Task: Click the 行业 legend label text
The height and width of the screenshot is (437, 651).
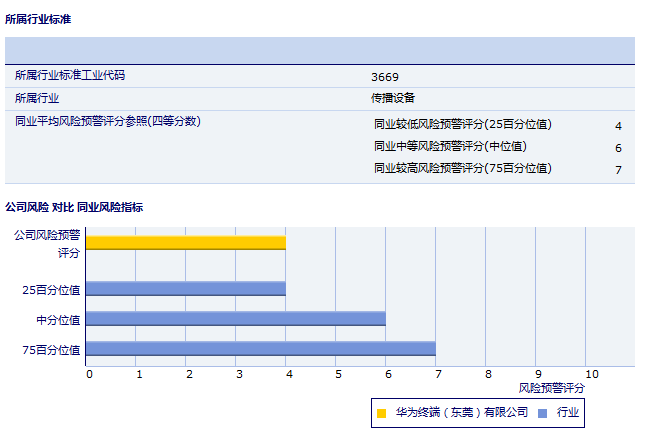Action: click(568, 412)
